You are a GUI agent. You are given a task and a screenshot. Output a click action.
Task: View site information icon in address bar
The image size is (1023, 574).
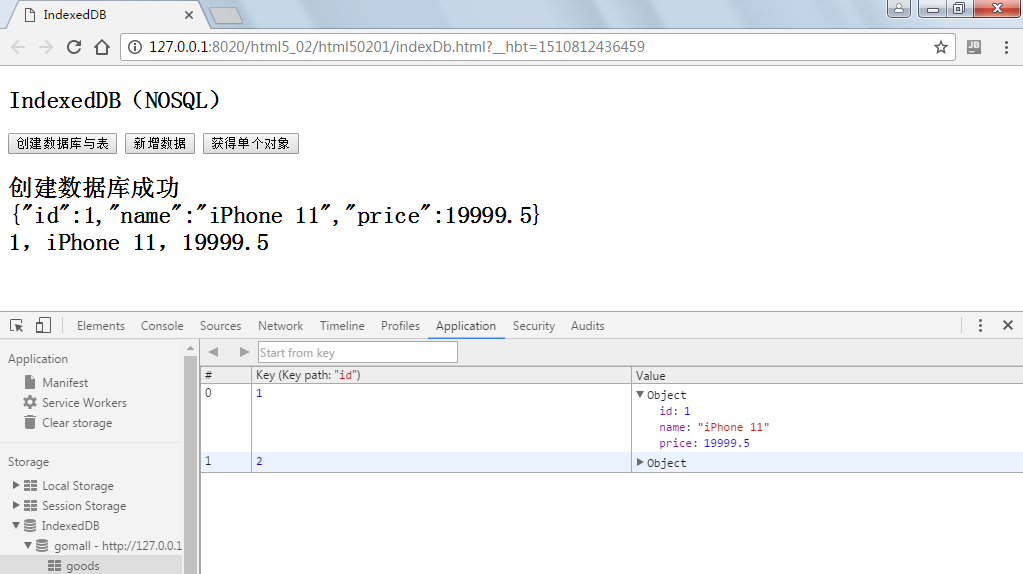point(134,47)
